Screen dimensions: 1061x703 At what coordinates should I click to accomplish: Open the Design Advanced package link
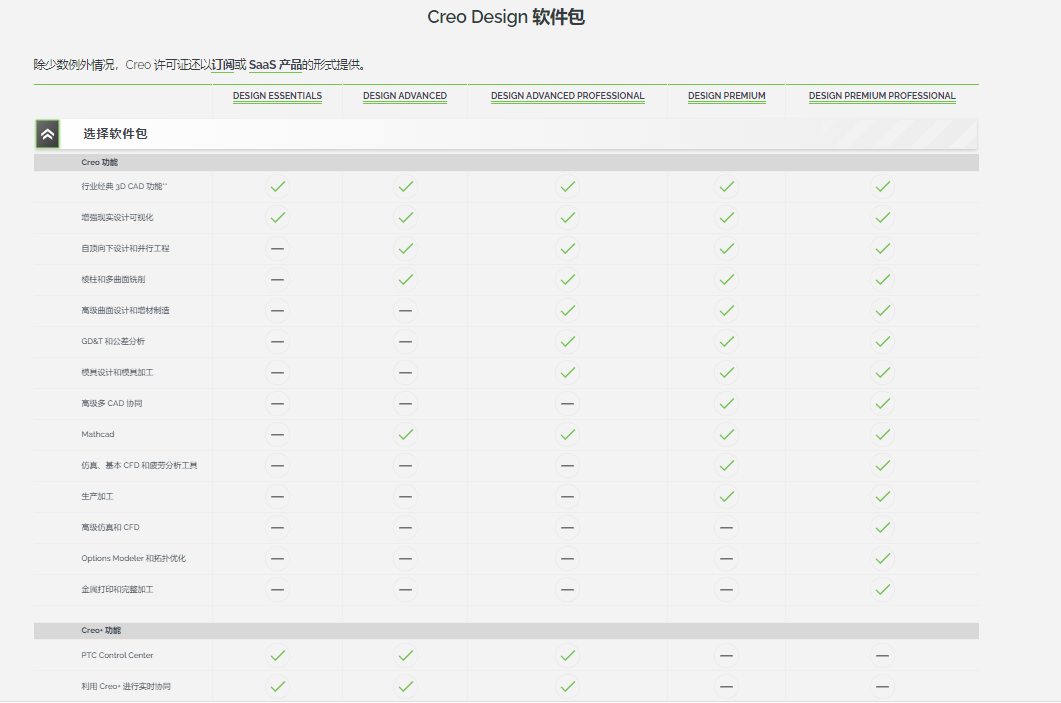point(405,96)
